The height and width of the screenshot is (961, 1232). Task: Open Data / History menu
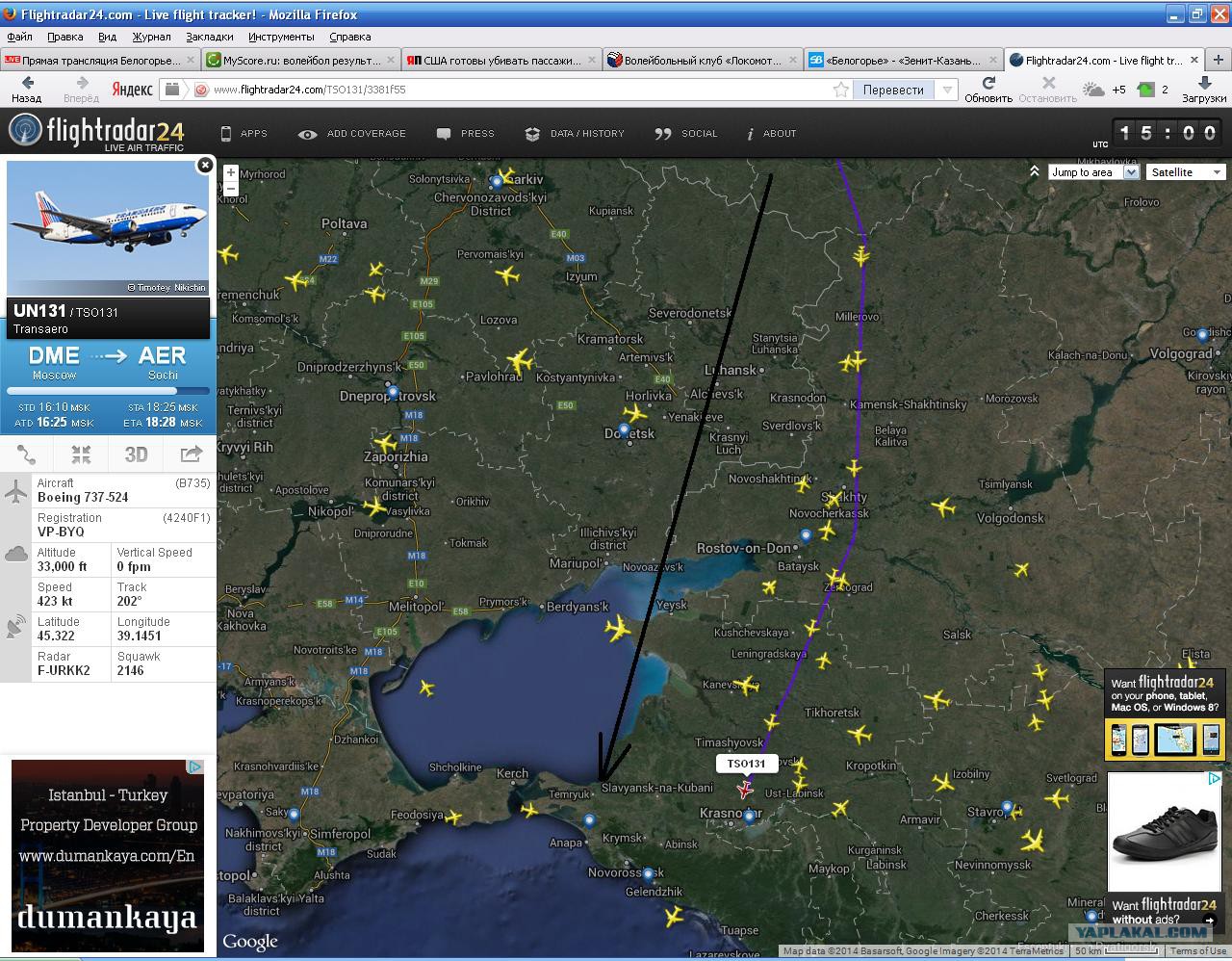point(575,134)
